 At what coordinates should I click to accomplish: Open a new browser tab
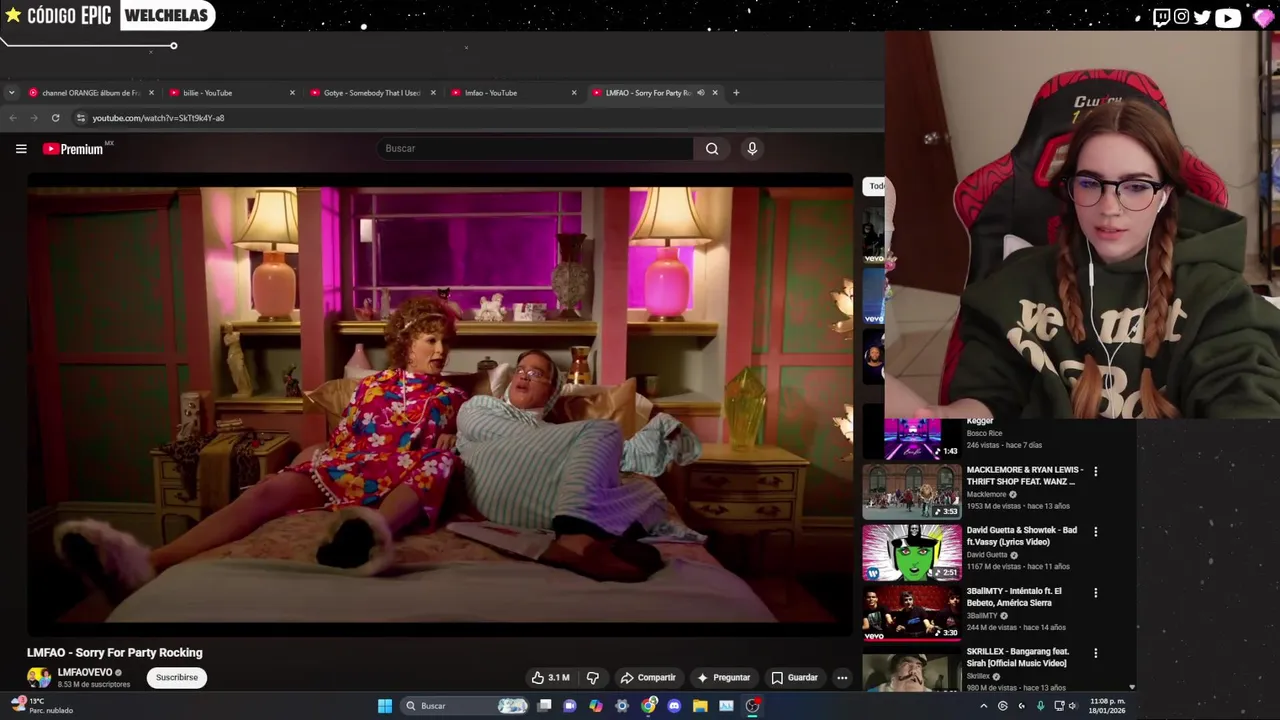click(x=736, y=93)
